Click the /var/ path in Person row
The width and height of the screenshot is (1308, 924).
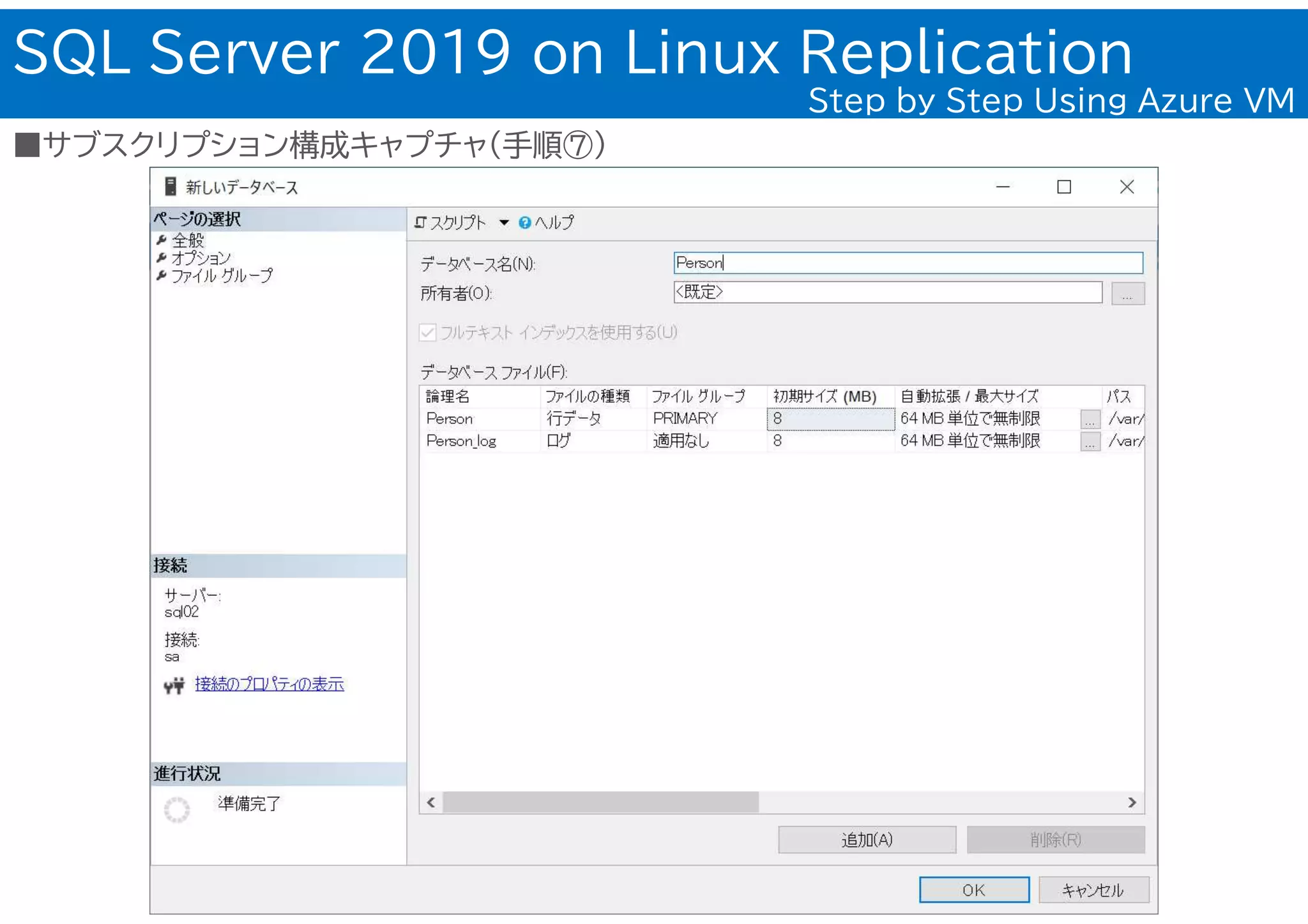pos(1126,420)
